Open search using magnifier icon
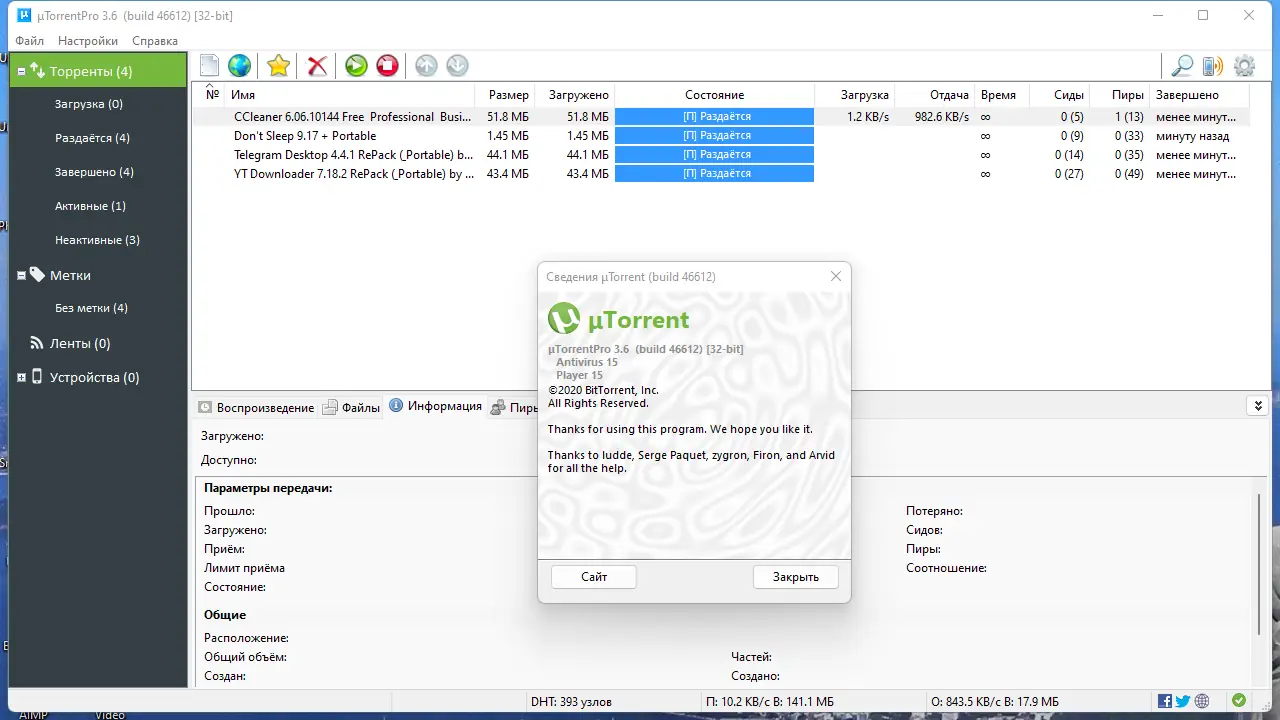Image resolution: width=1280 pixels, height=720 pixels. click(1182, 65)
